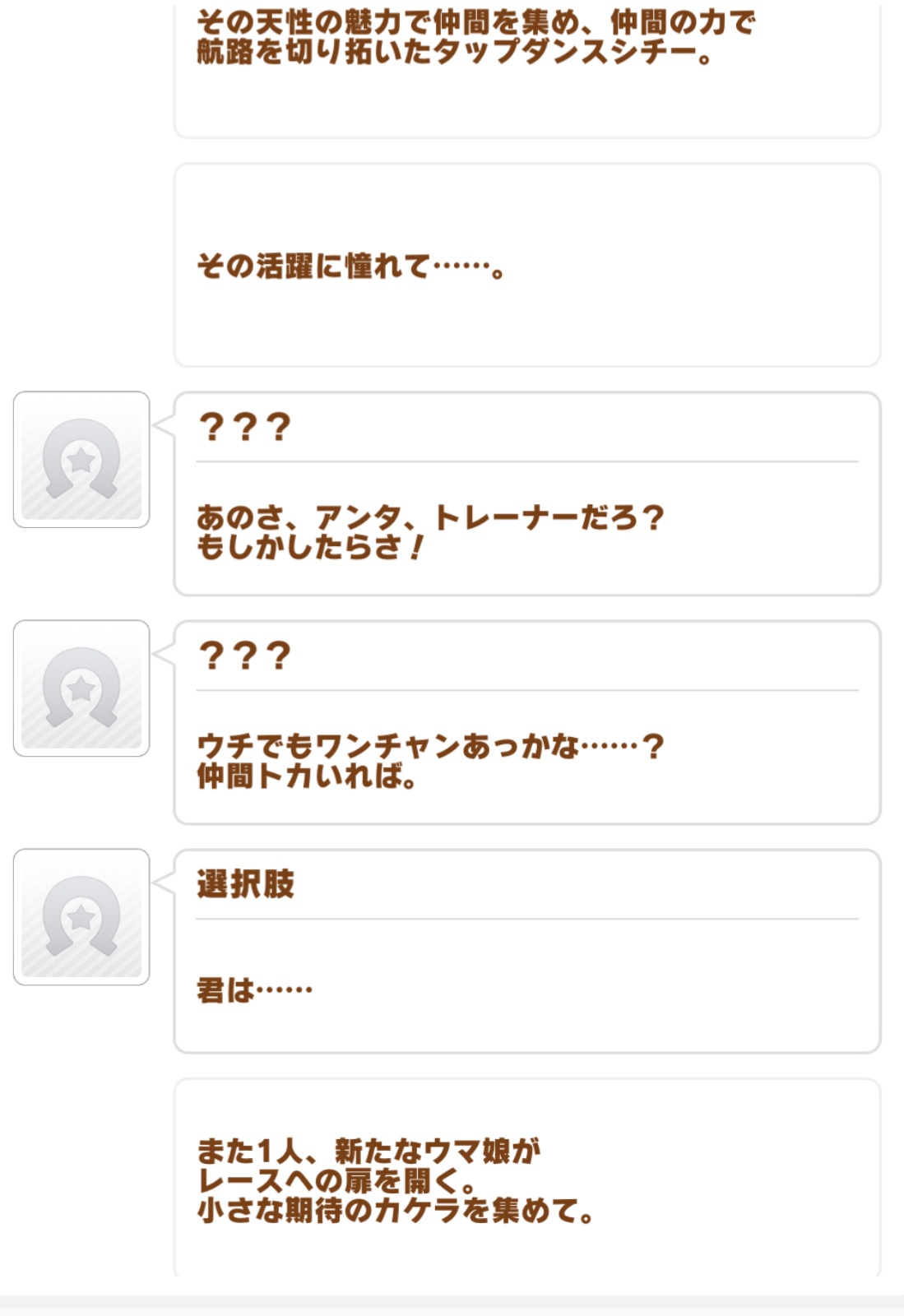904x1316 pixels.
Task: Click the speech bubble tail of the "あのさ" bubble
Action: click(164, 424)
